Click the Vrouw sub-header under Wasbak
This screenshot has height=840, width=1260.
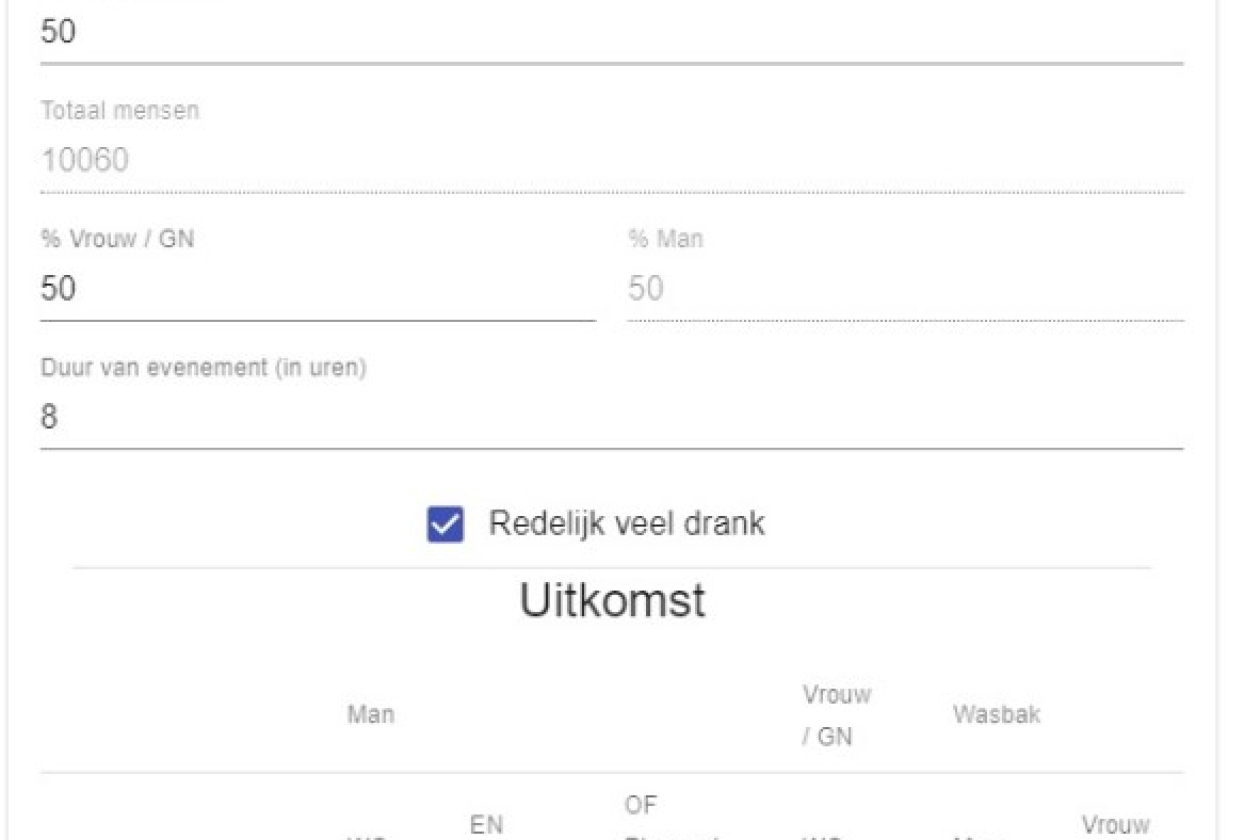pyautogui.click(x=1116, y=825)
